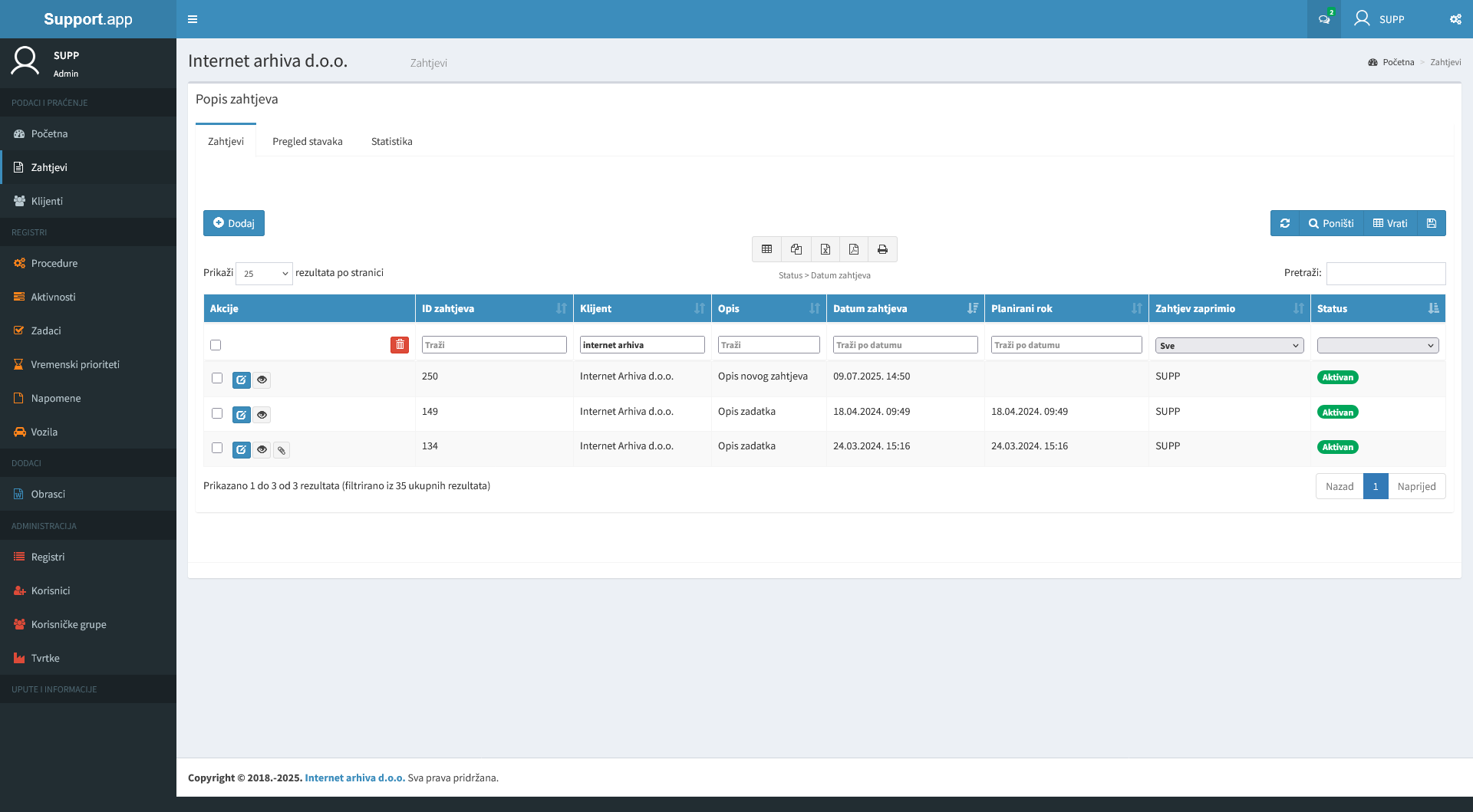The height and width of the screenshot is (812, 1473).
Task: Sort by ID zahtjeva column
Action: click(x=493, y=308)
